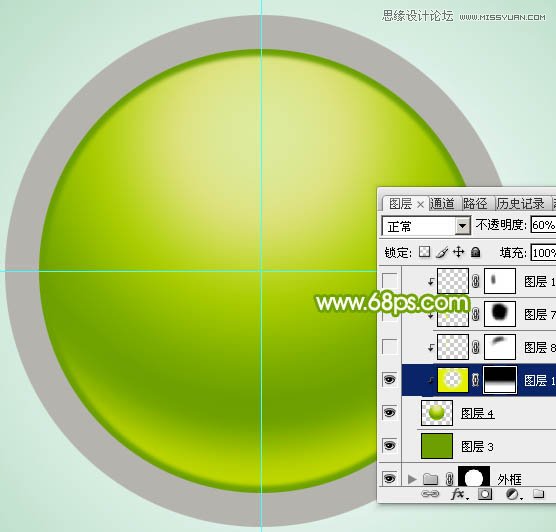
Task: Select the 图层 4 green sphere thumbnail
Action: [437, 413]
